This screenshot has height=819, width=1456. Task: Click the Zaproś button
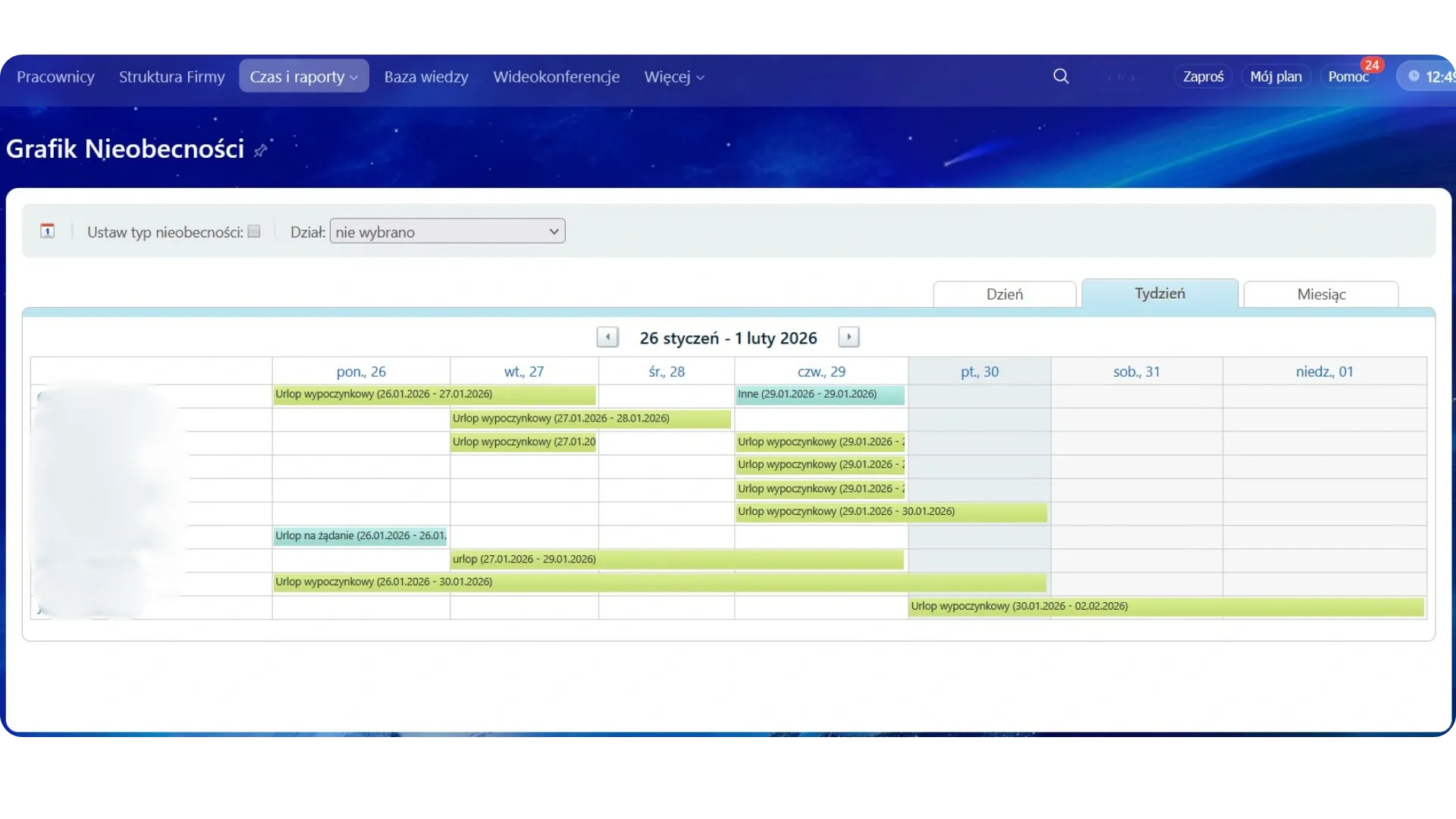tap(1203, 77)
